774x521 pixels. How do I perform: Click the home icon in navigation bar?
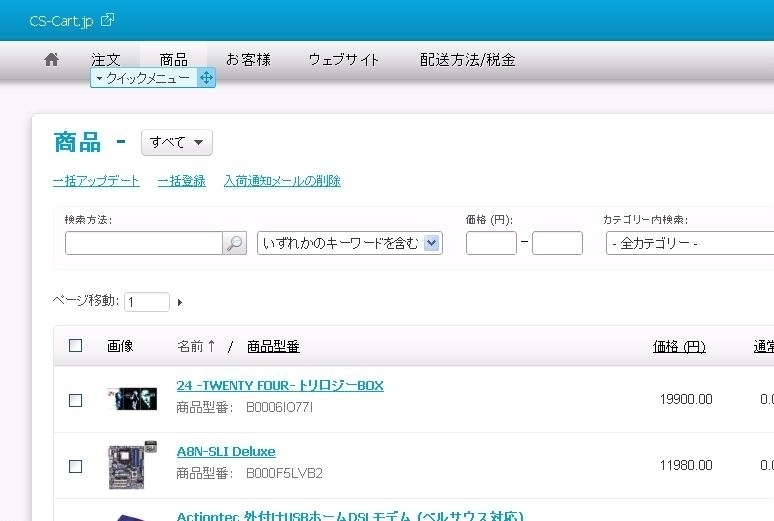point(52,60)
